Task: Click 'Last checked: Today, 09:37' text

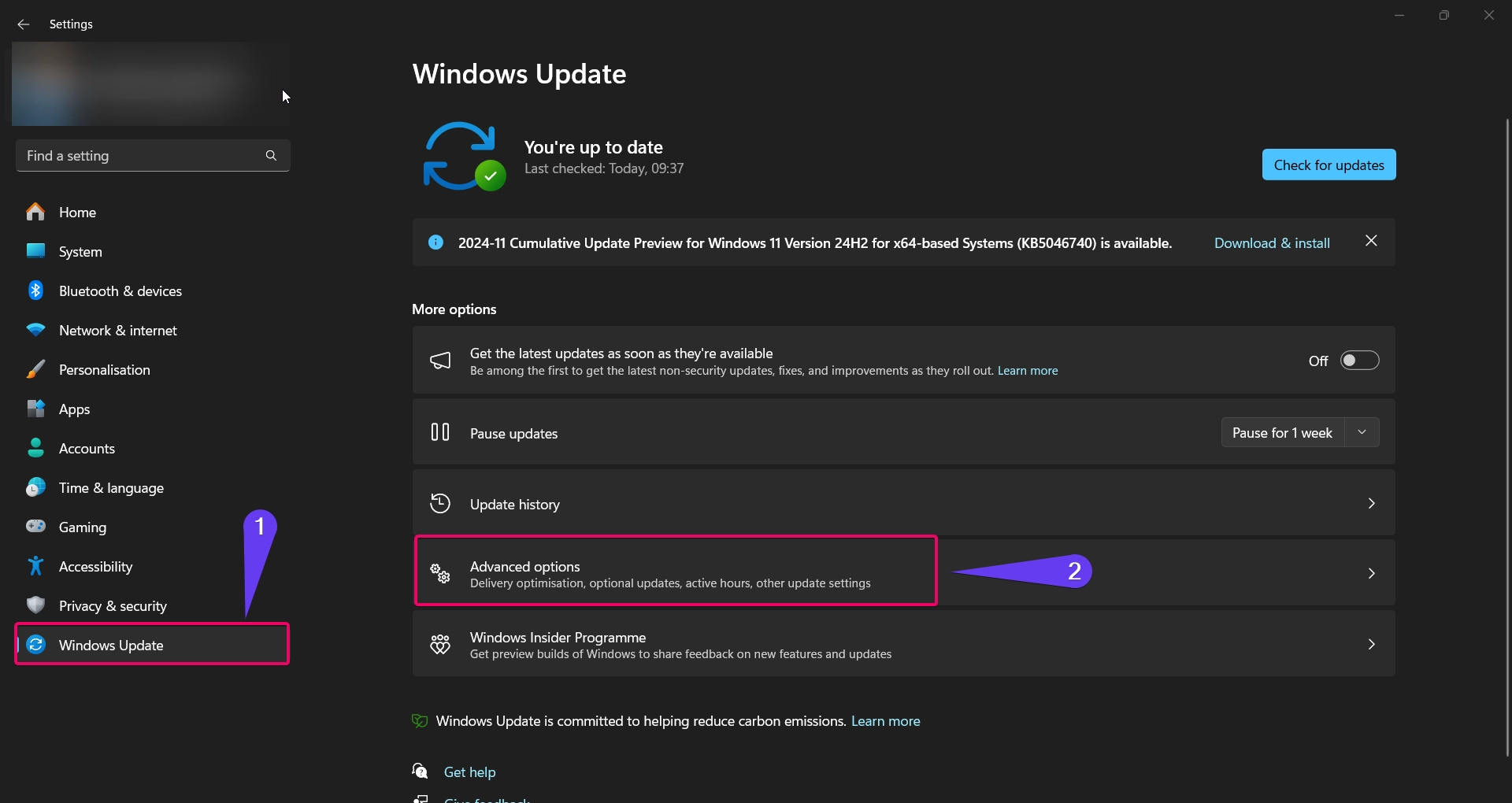Action: pyautogui.click(x=604, y=168)
